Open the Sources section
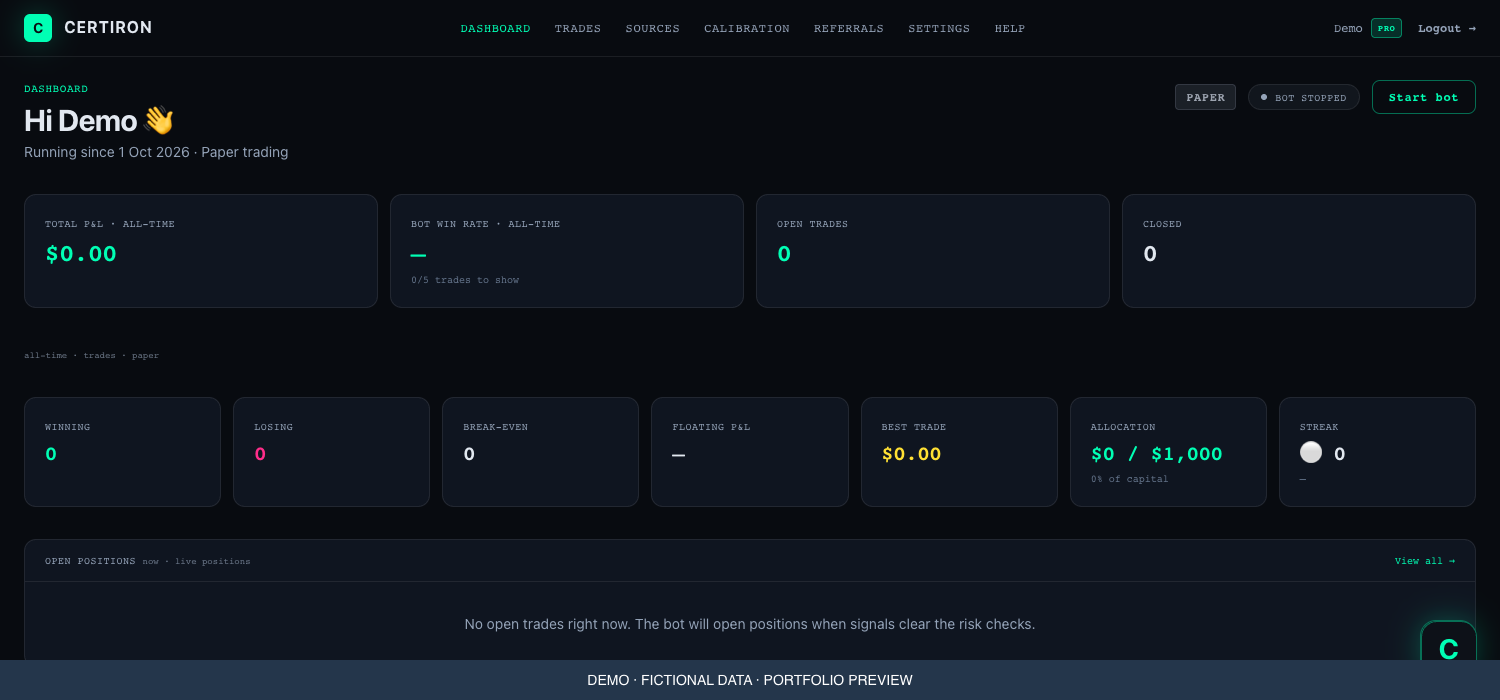Viewport: 1500px width, 700px height. pos(652,28)
